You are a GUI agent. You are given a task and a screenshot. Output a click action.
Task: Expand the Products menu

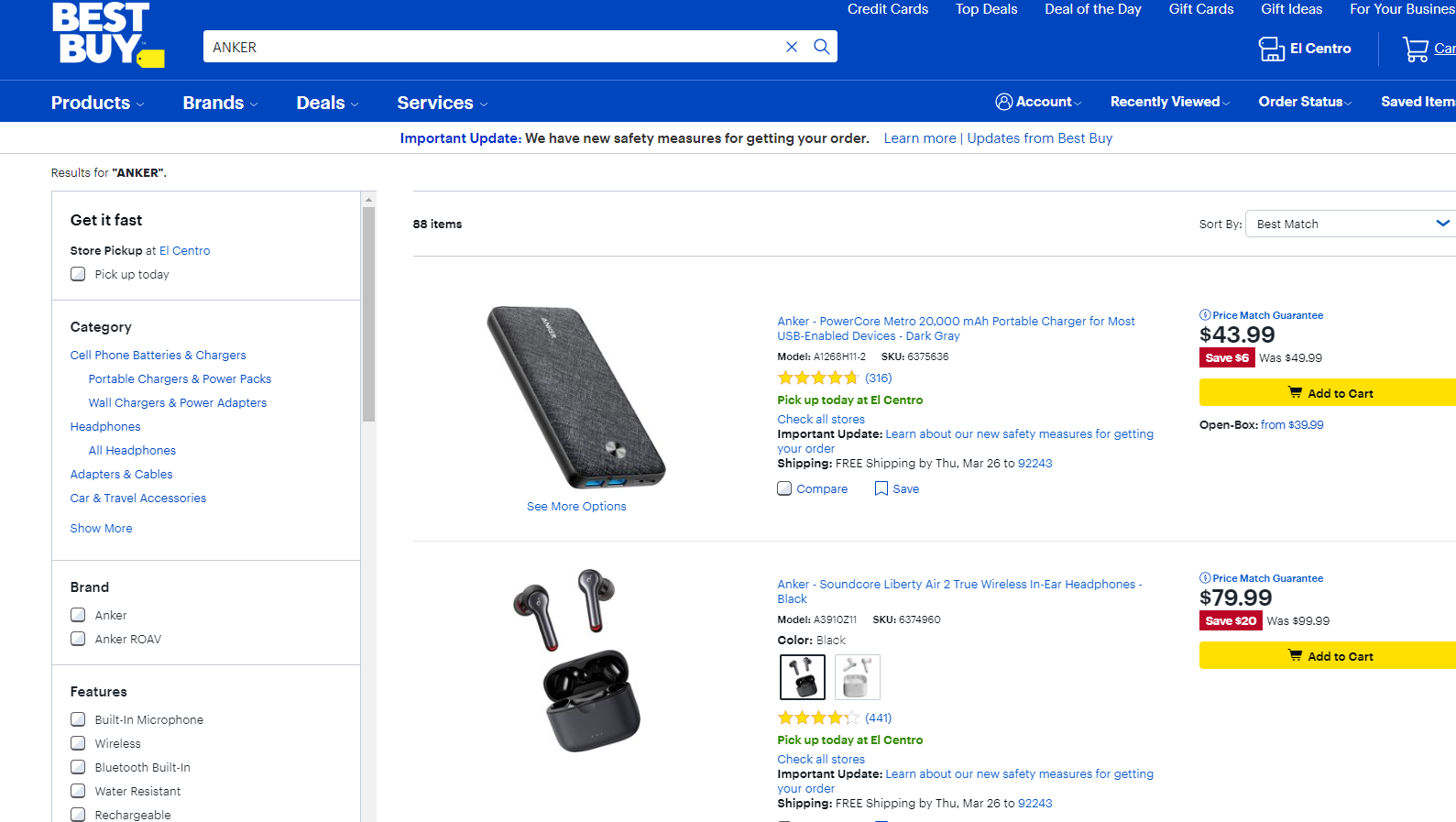coord(97,103)
